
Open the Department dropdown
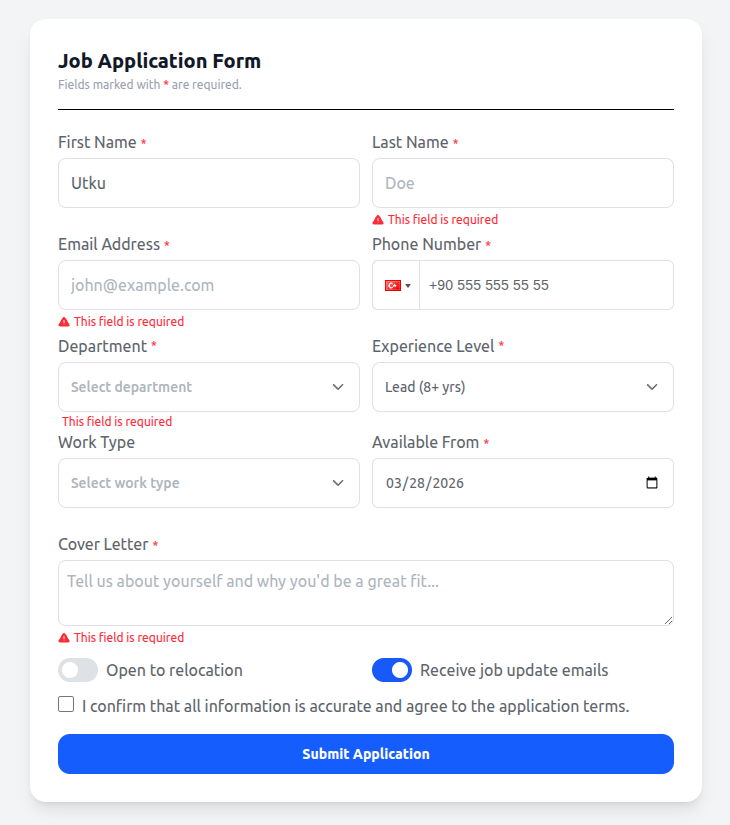(208, 387)
